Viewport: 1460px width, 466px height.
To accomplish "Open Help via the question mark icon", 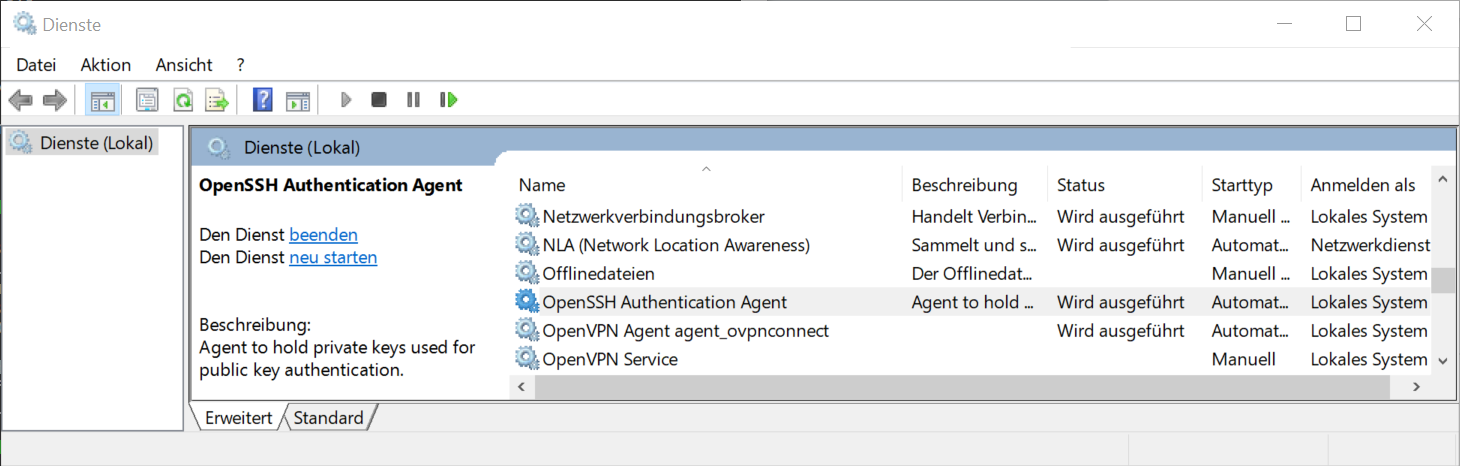I will pos(262,100).
